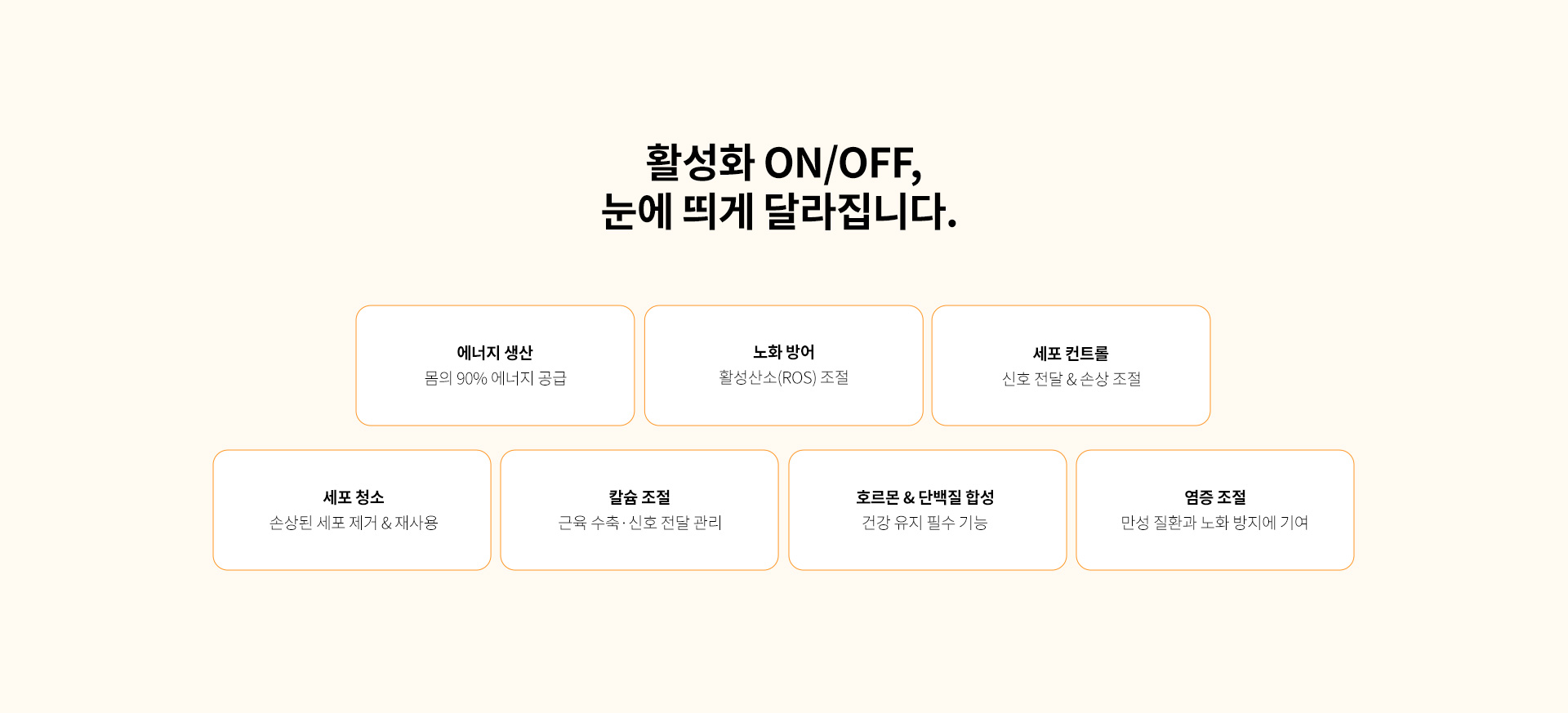Click the 에너지 생산 card title
The image size is (1568, 713).
[495, 353]
